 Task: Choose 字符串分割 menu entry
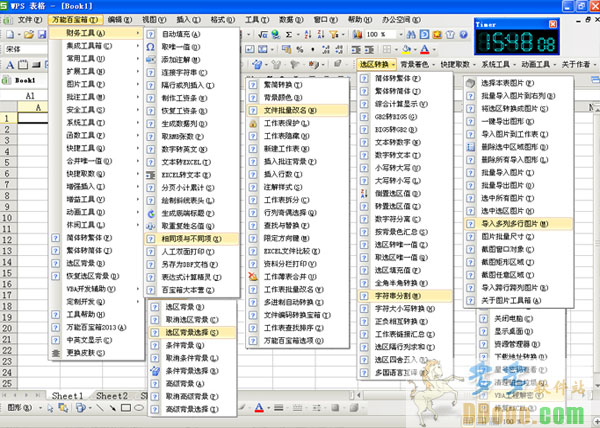[405, 296]
